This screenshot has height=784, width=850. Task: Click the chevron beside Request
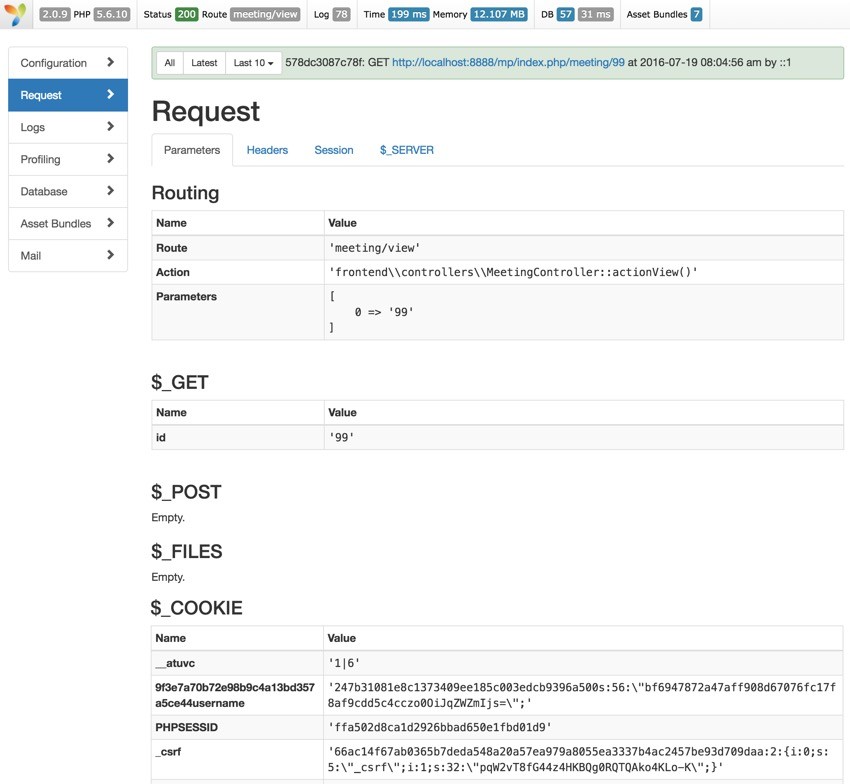tap(111, 94)
